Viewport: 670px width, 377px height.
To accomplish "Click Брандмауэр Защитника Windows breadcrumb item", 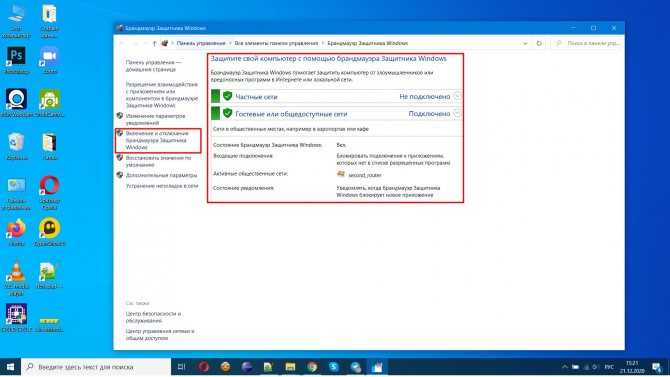I will coord(367,43).
